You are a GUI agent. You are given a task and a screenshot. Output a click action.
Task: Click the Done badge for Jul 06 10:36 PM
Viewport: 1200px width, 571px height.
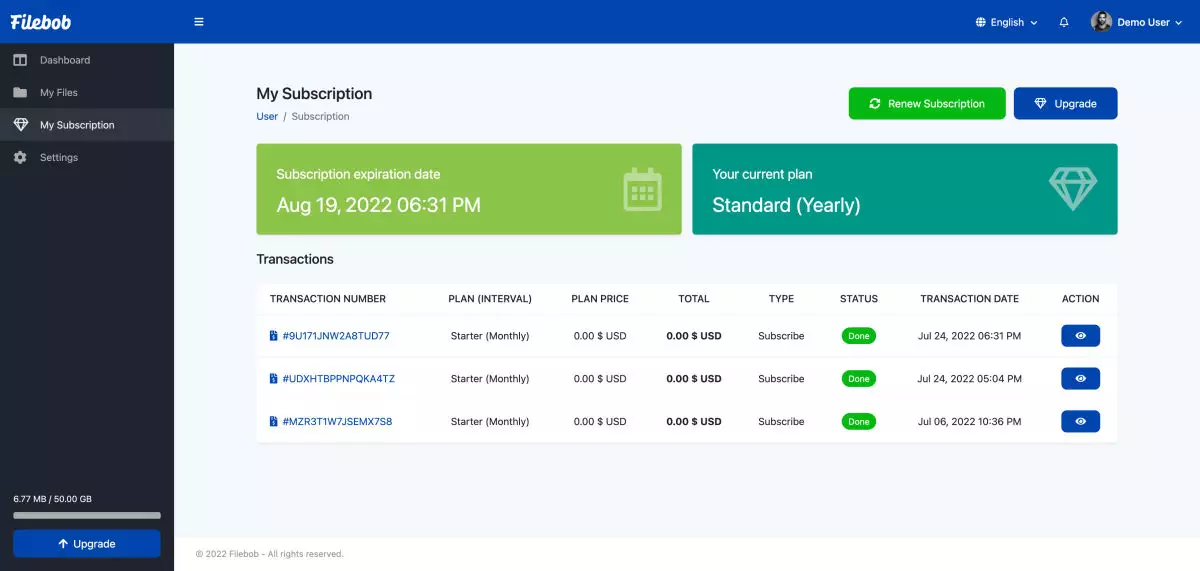pyautogui.click(x=859, y=421)
